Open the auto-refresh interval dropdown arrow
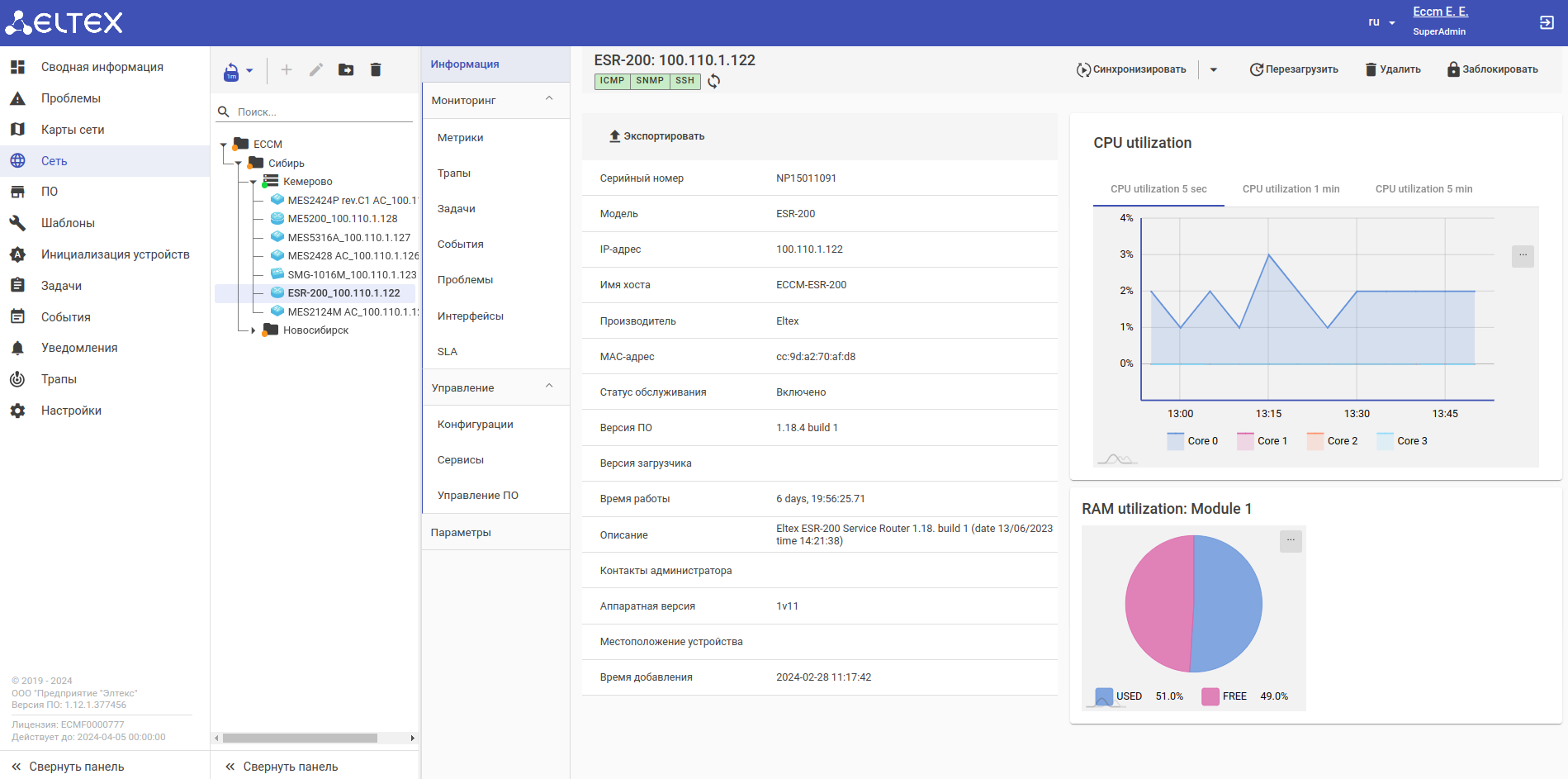The width and height of the screenshot is (1568, 779). click(x=249, y=71)
